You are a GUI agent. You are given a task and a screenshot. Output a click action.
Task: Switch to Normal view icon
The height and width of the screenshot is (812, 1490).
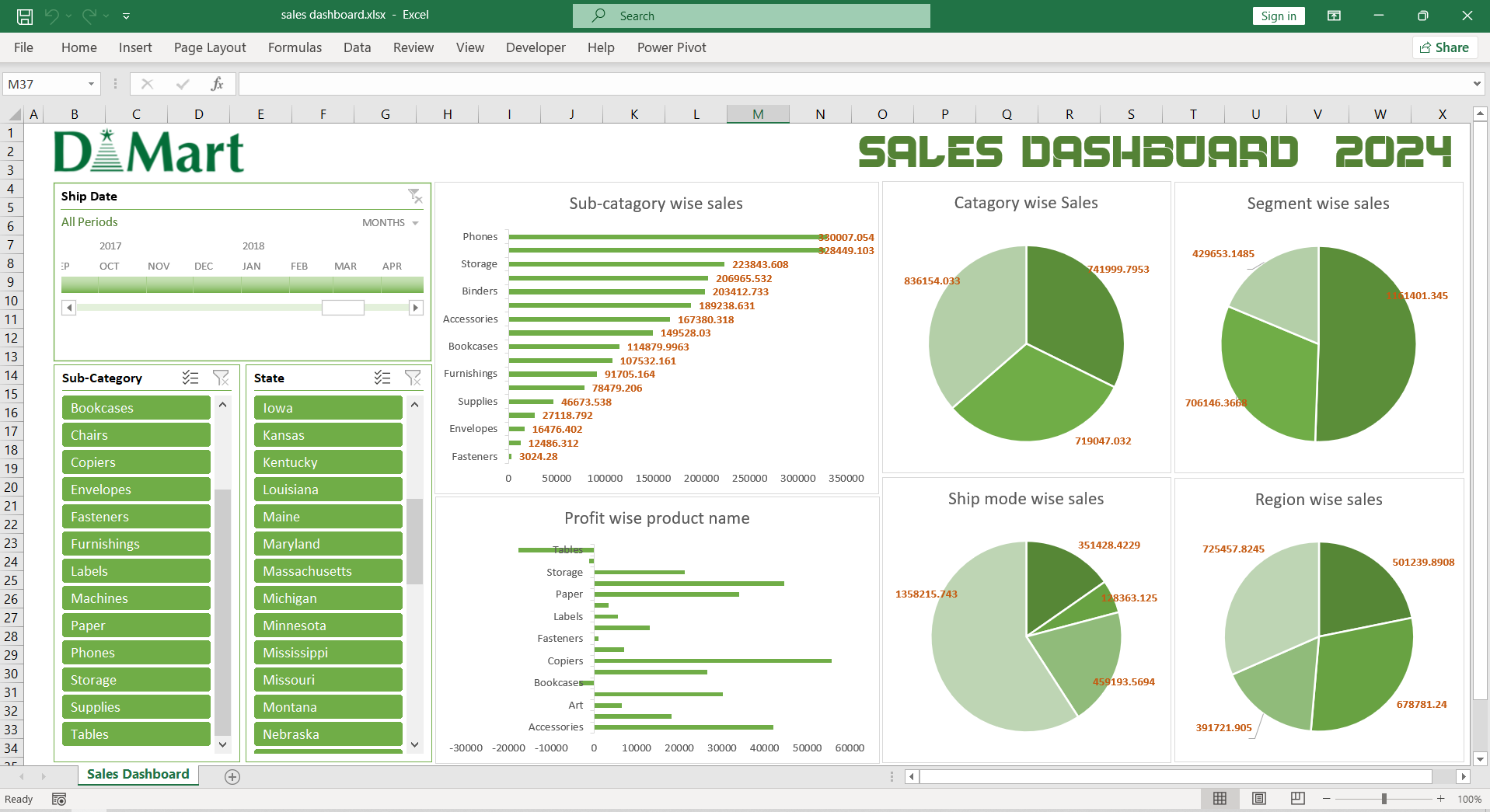coord(1220,799)
